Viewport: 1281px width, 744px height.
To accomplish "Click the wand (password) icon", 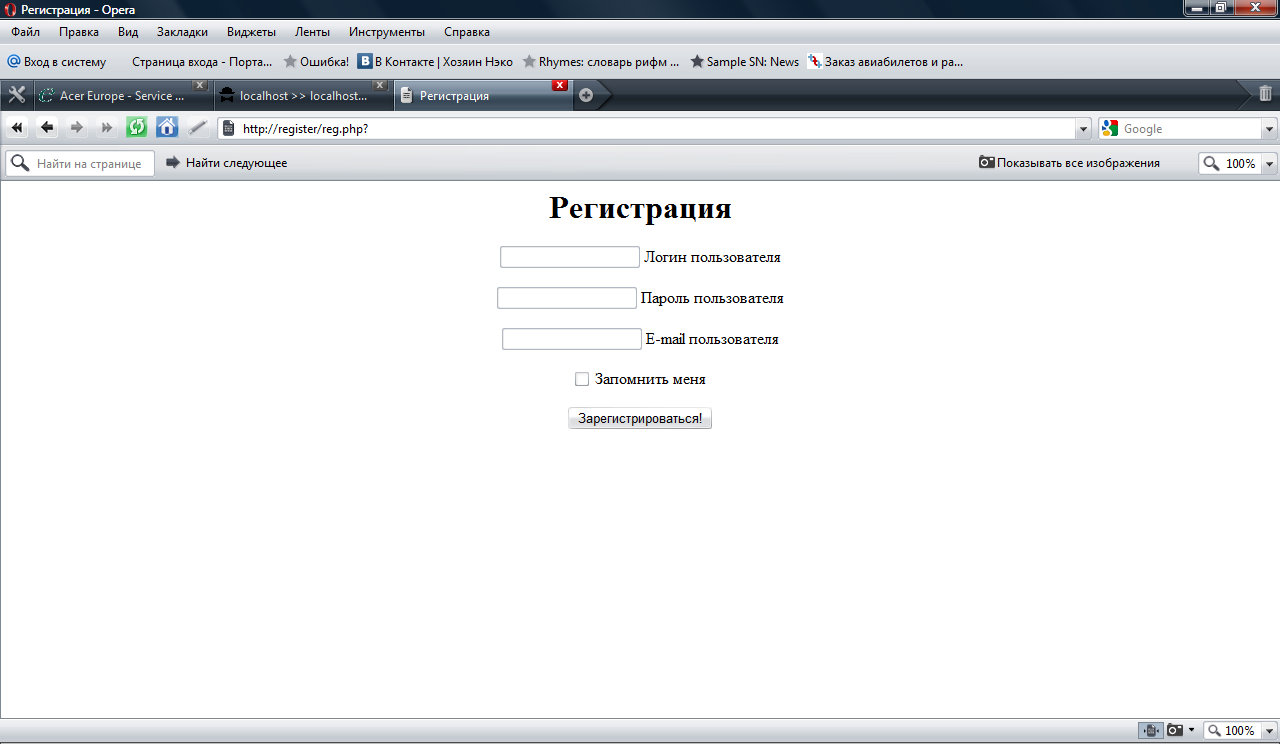I will [198, 128].
